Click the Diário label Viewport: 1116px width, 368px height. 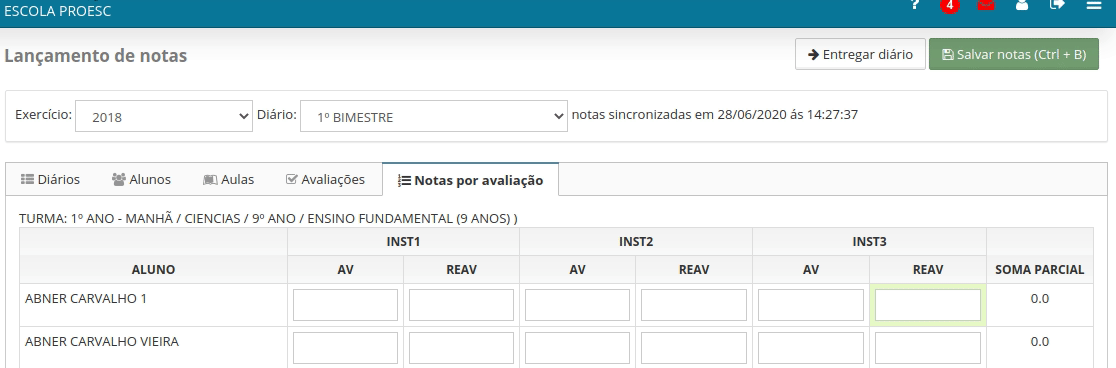click(277, 114)
